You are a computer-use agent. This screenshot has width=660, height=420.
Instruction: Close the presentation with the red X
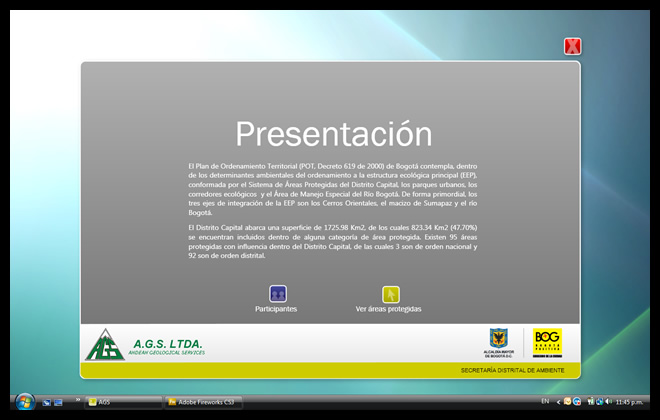573,46
